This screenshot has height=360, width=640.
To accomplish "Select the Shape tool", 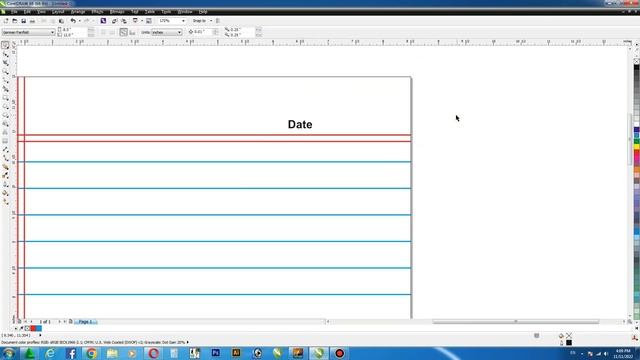I will (x=5, y=54).
